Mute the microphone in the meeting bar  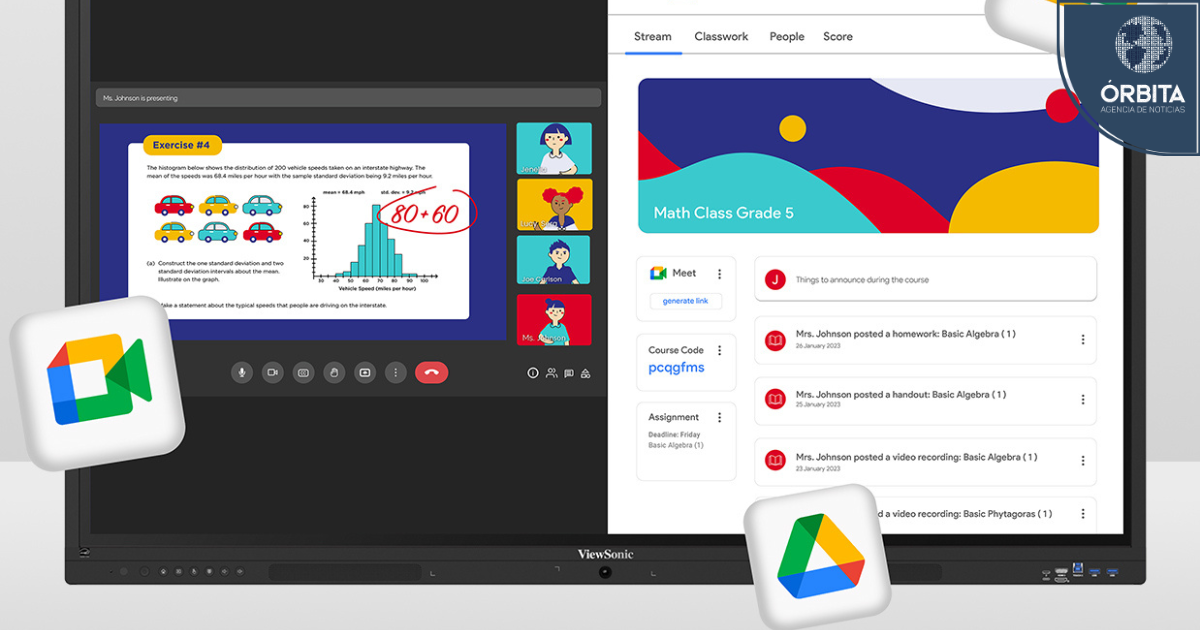click(x=241, y=373)
